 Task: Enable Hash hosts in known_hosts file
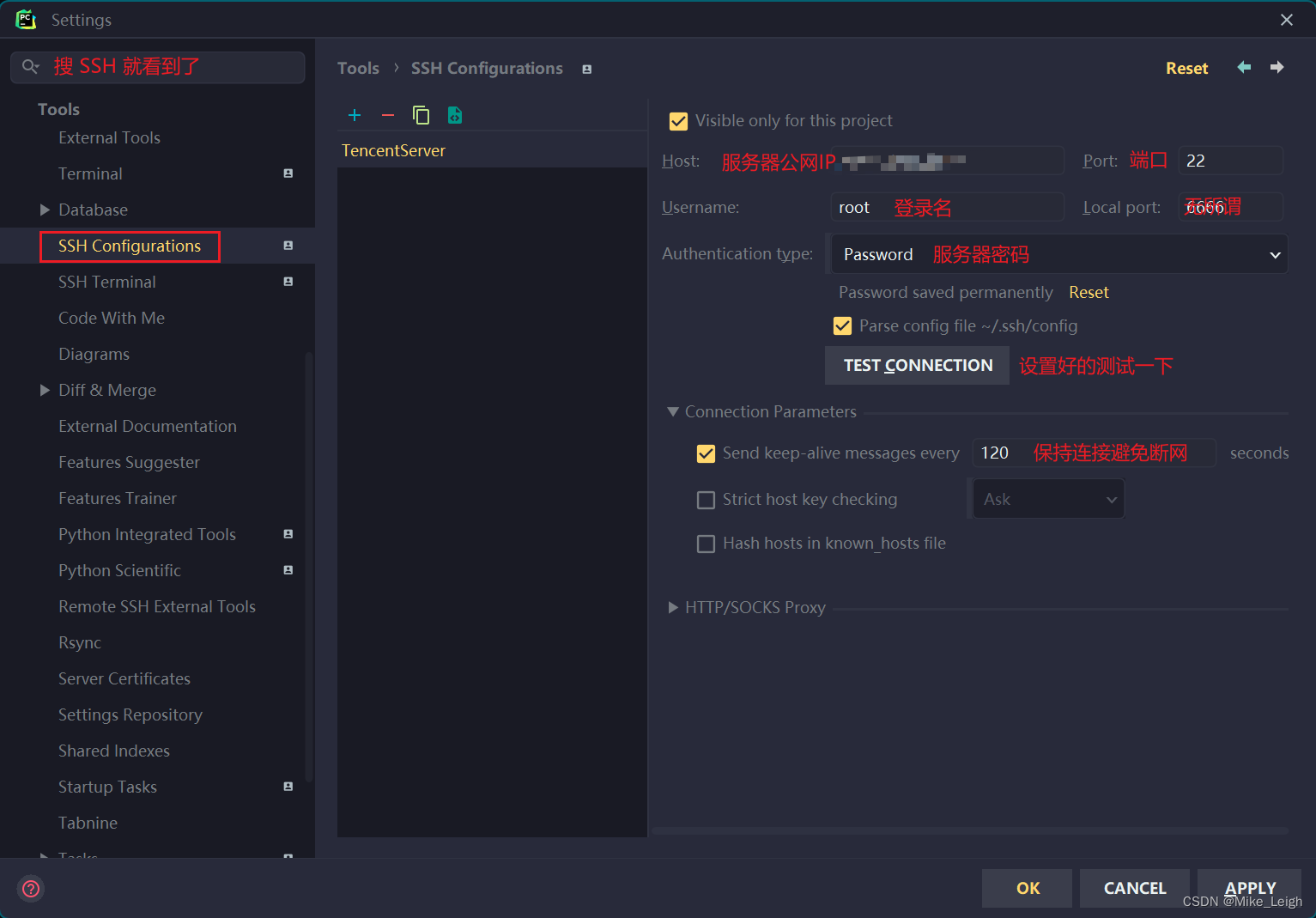[x=706, y=544]
